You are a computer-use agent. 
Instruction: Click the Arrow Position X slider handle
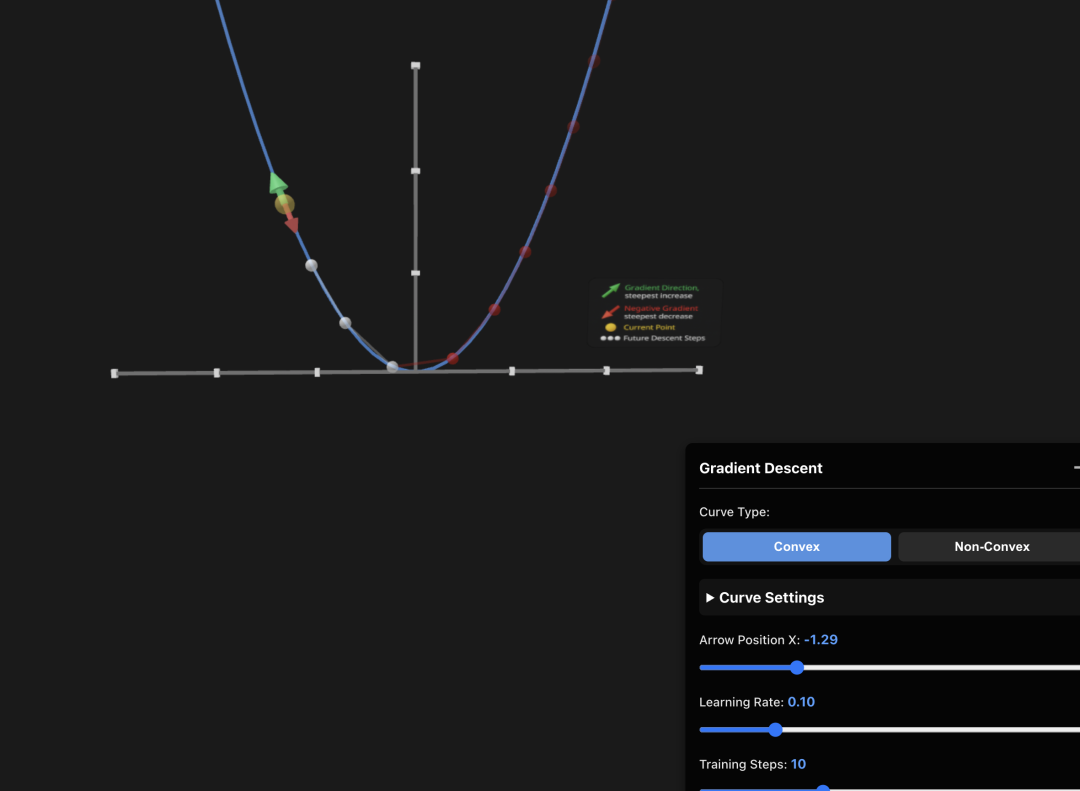797,667
